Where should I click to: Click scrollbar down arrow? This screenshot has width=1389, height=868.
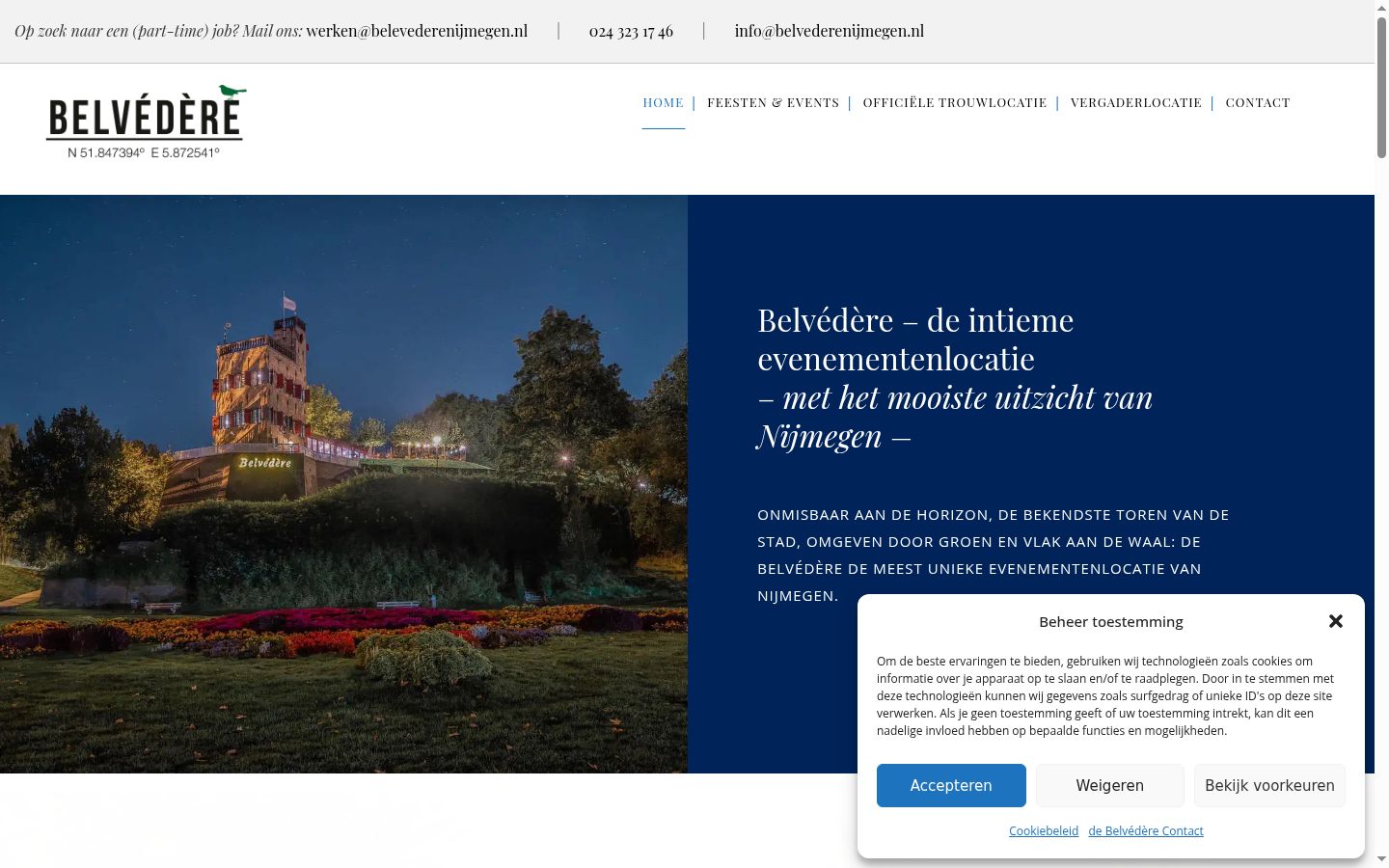click(x=1381, y=859)
